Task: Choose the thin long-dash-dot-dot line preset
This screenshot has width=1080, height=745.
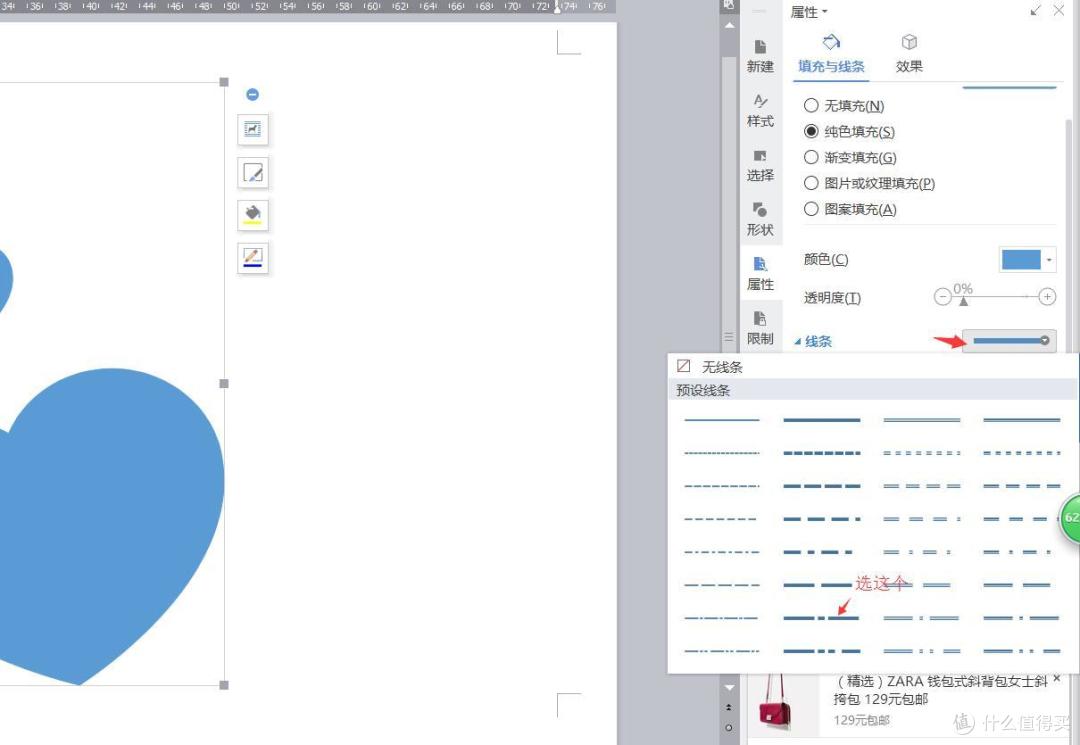Action: click(722, 651)
